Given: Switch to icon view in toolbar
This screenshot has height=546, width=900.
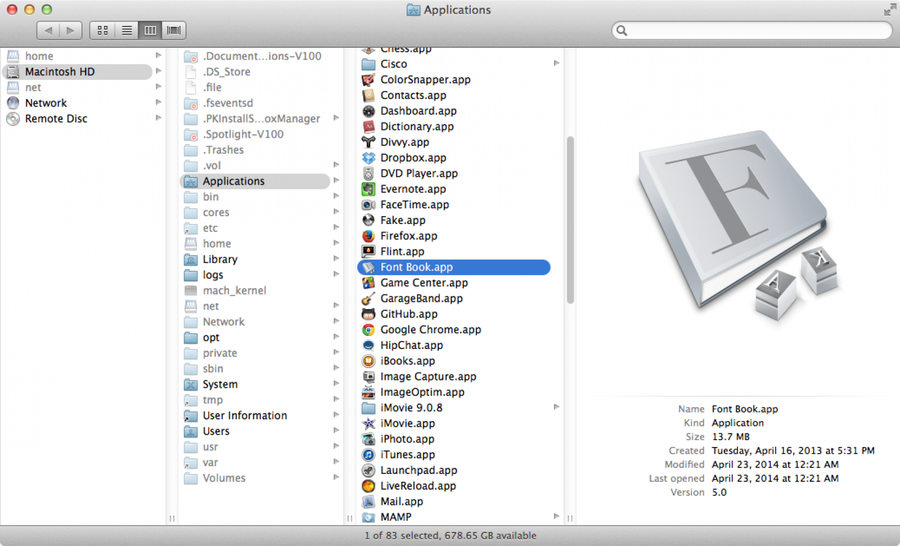Looking at the screenshot, I should pos(102,31).
